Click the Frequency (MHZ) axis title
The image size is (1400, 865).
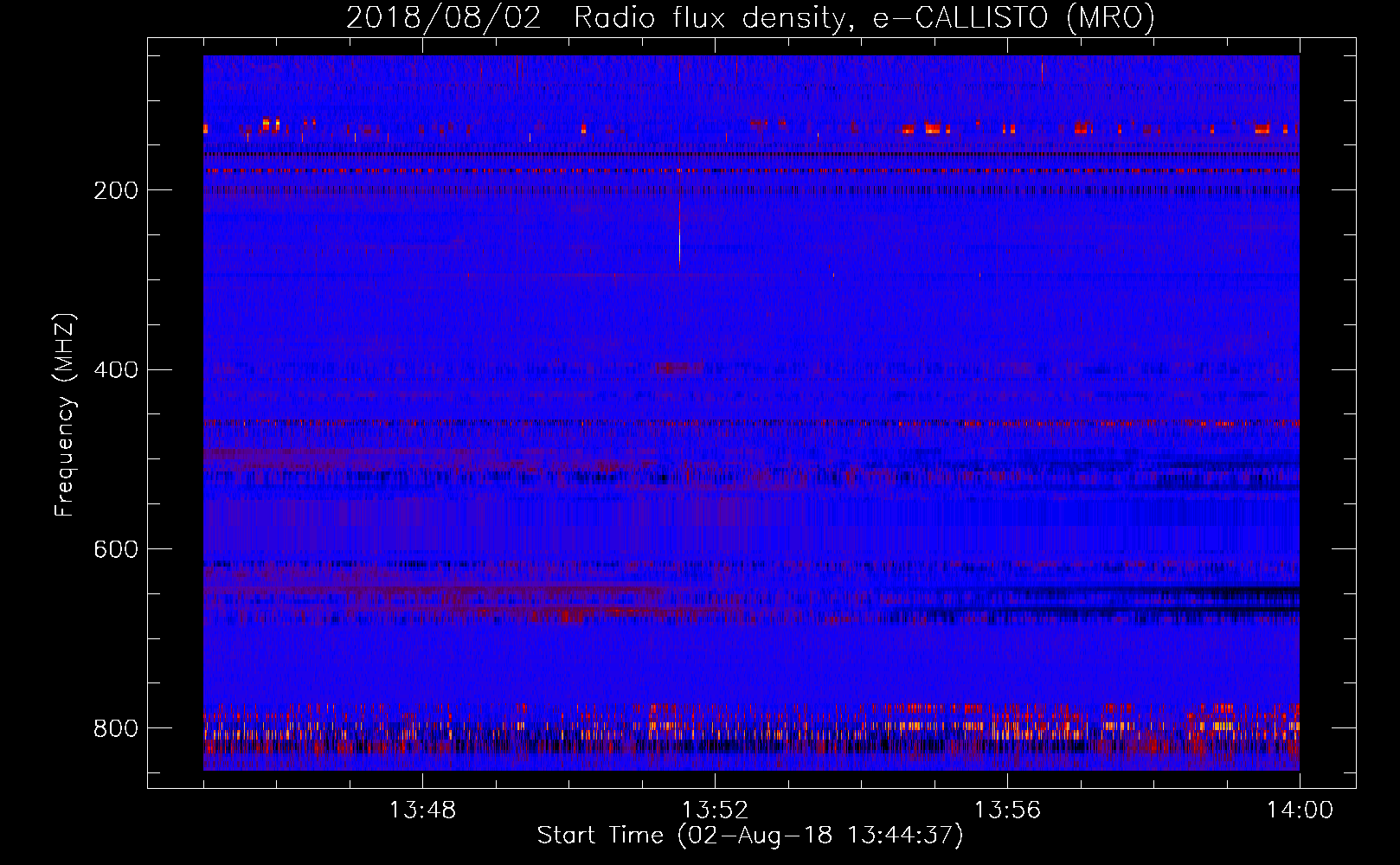pos(65,414)
